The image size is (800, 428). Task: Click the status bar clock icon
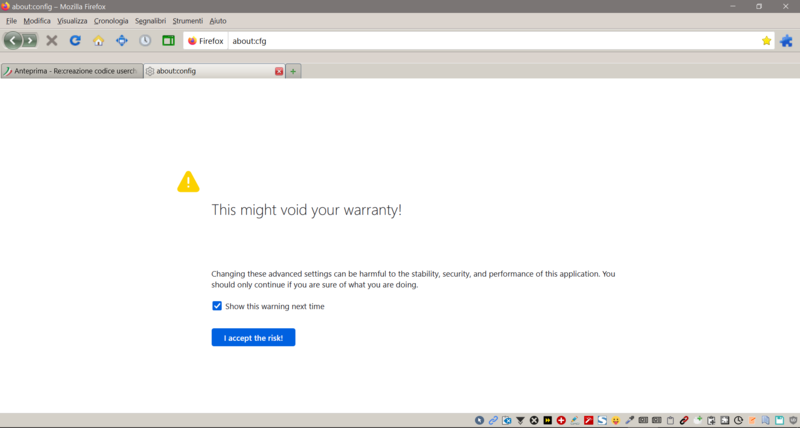(x=738, y=420)
